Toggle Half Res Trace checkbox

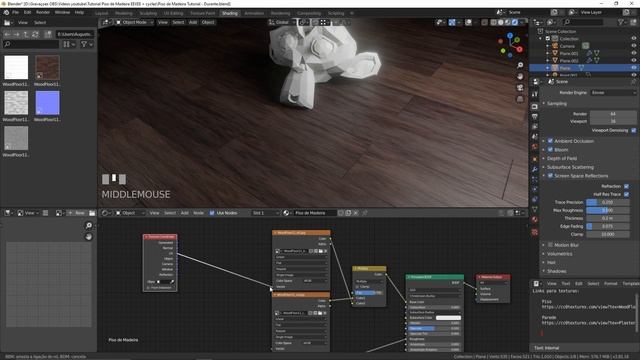[627, 194]
